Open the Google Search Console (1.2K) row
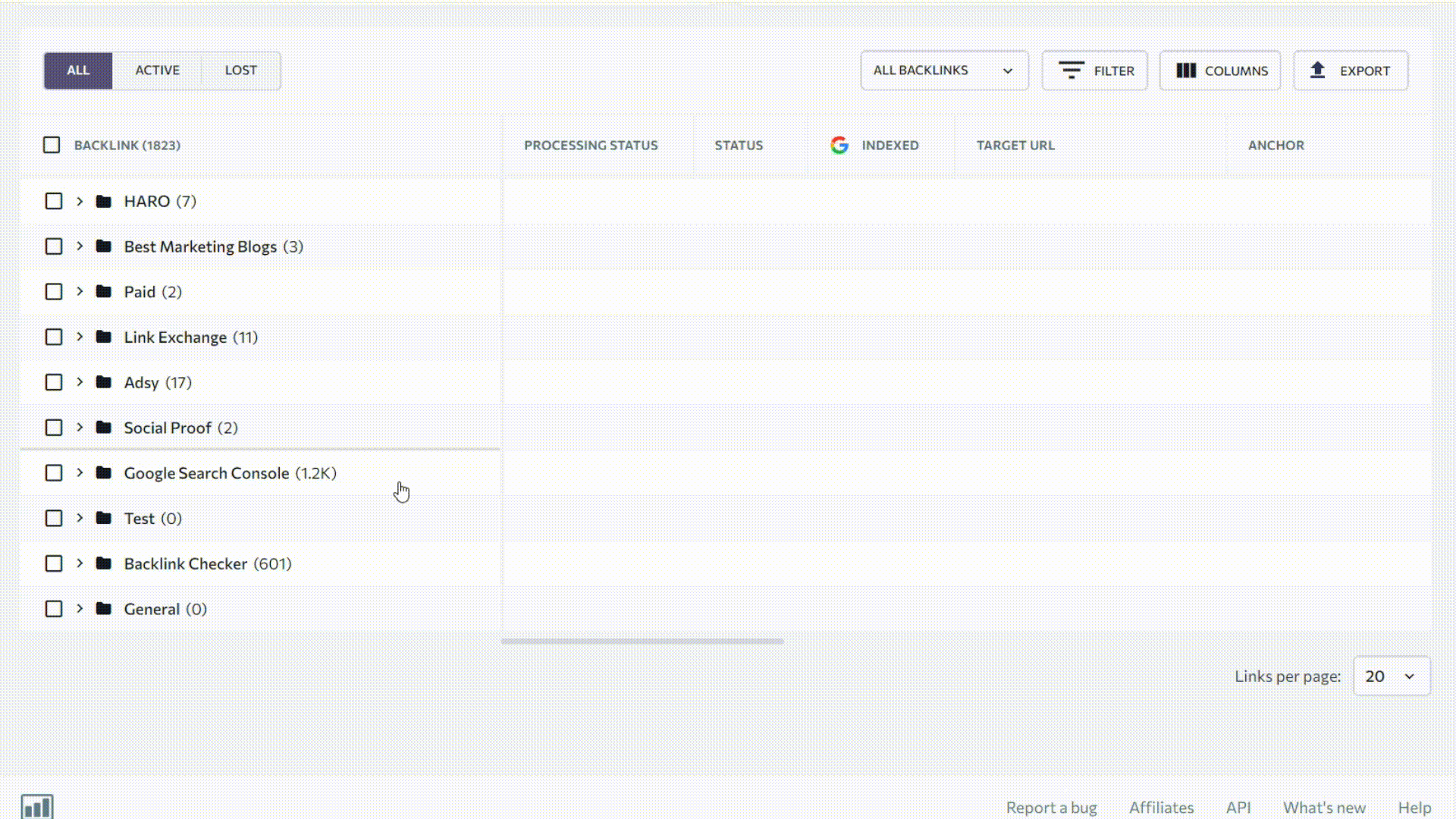This screenshot has width=1456, height=819. pos(260,473)
